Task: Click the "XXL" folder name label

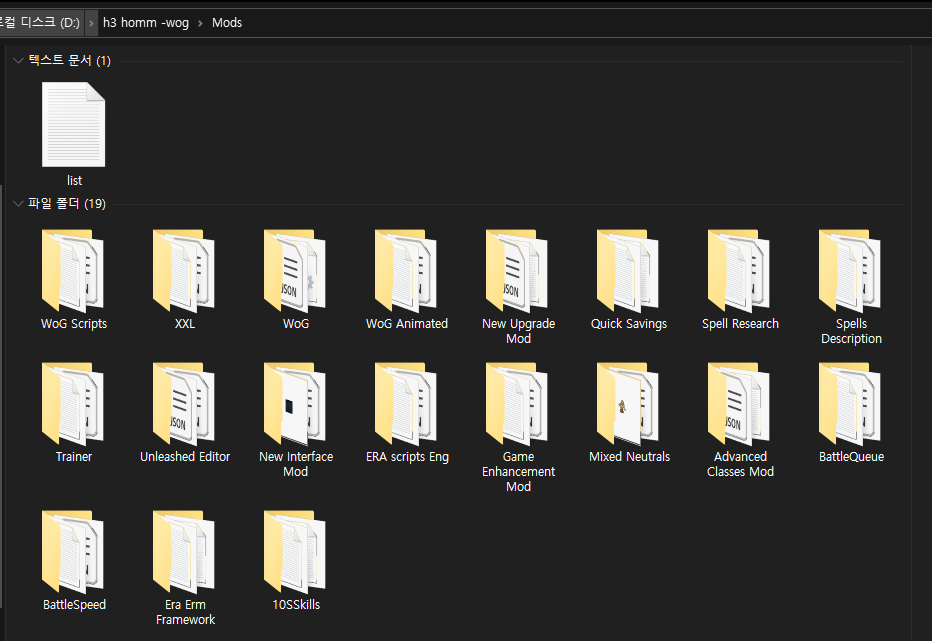Action: (x=185, y=323)
